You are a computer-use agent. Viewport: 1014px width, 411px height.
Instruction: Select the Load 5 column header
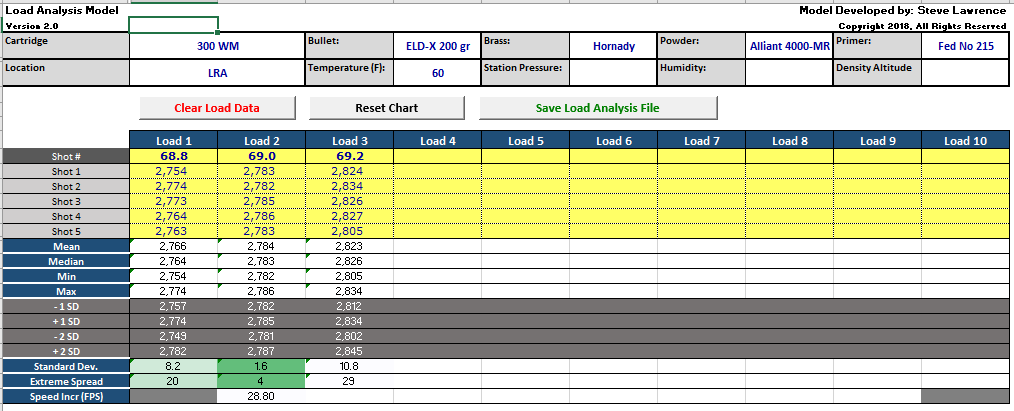point(526,140)
